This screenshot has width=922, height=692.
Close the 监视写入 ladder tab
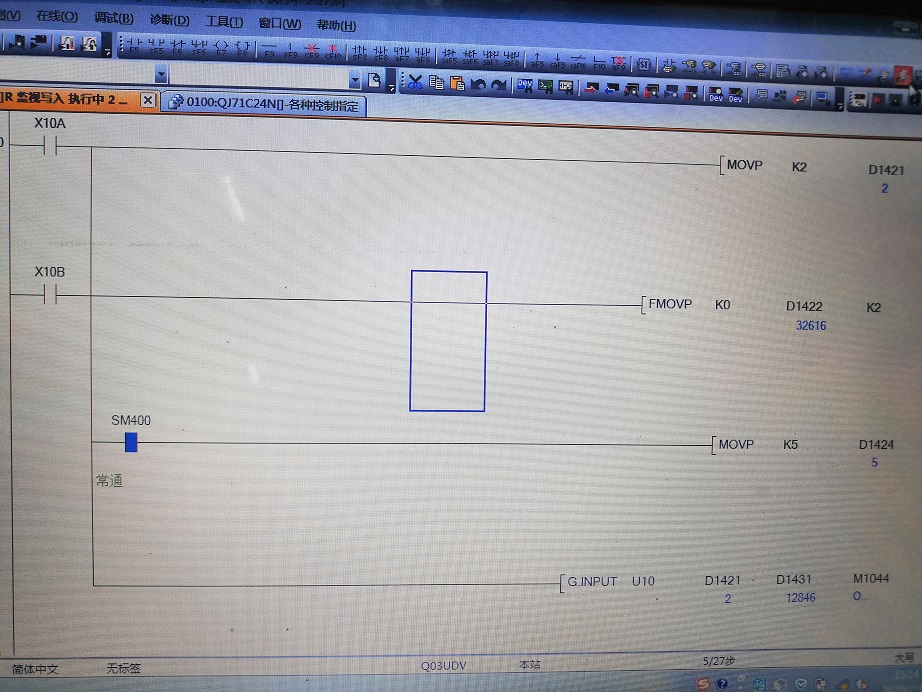pos(147,100)
